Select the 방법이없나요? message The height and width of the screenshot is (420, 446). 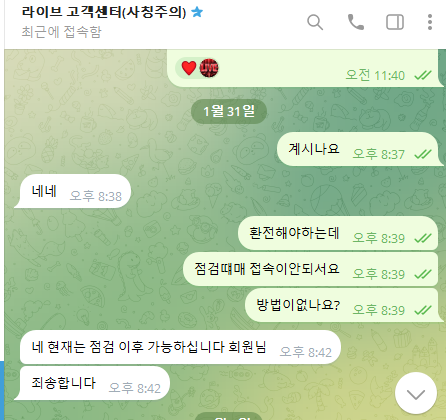(343, 305)
